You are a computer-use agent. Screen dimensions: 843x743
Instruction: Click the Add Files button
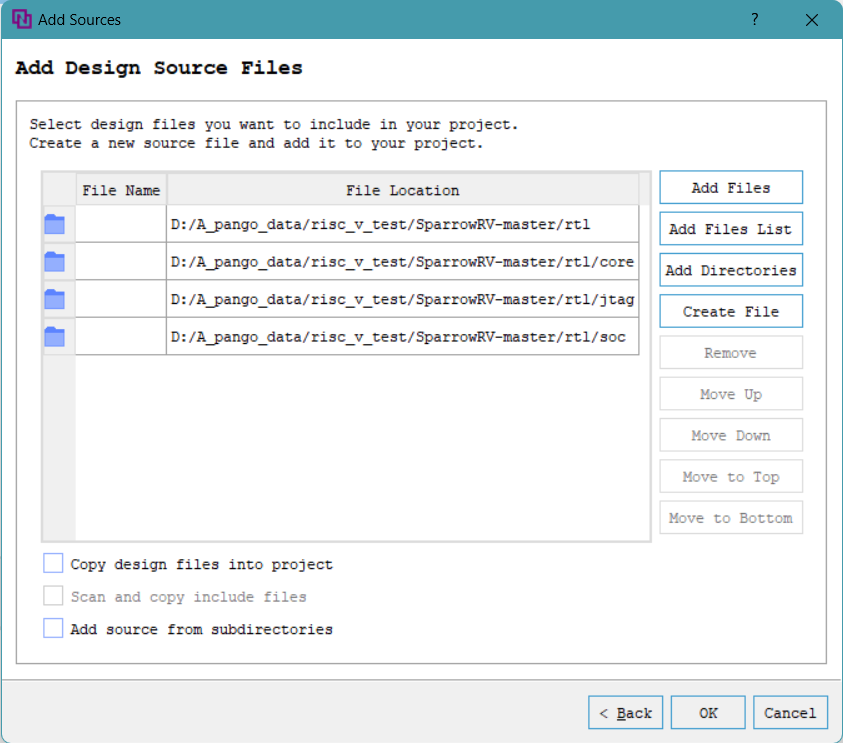tap(731, 188)
